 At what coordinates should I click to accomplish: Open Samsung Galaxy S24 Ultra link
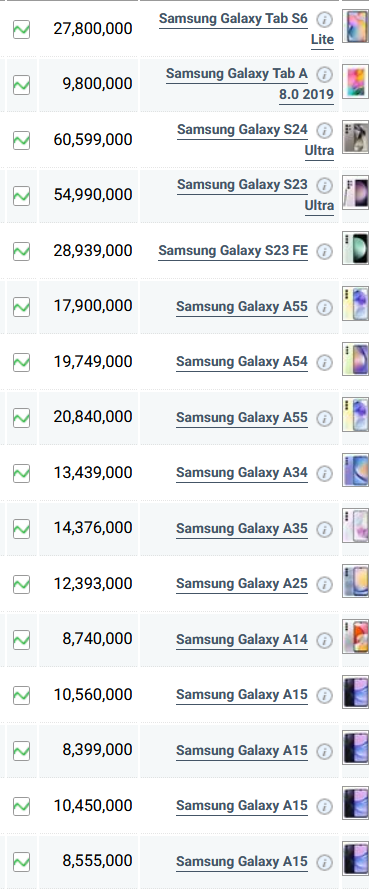click(255, 139)
